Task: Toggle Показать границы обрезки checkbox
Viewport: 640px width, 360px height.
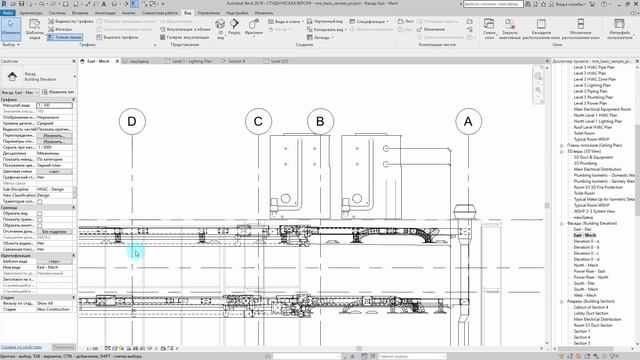Action: coord(40,220)
